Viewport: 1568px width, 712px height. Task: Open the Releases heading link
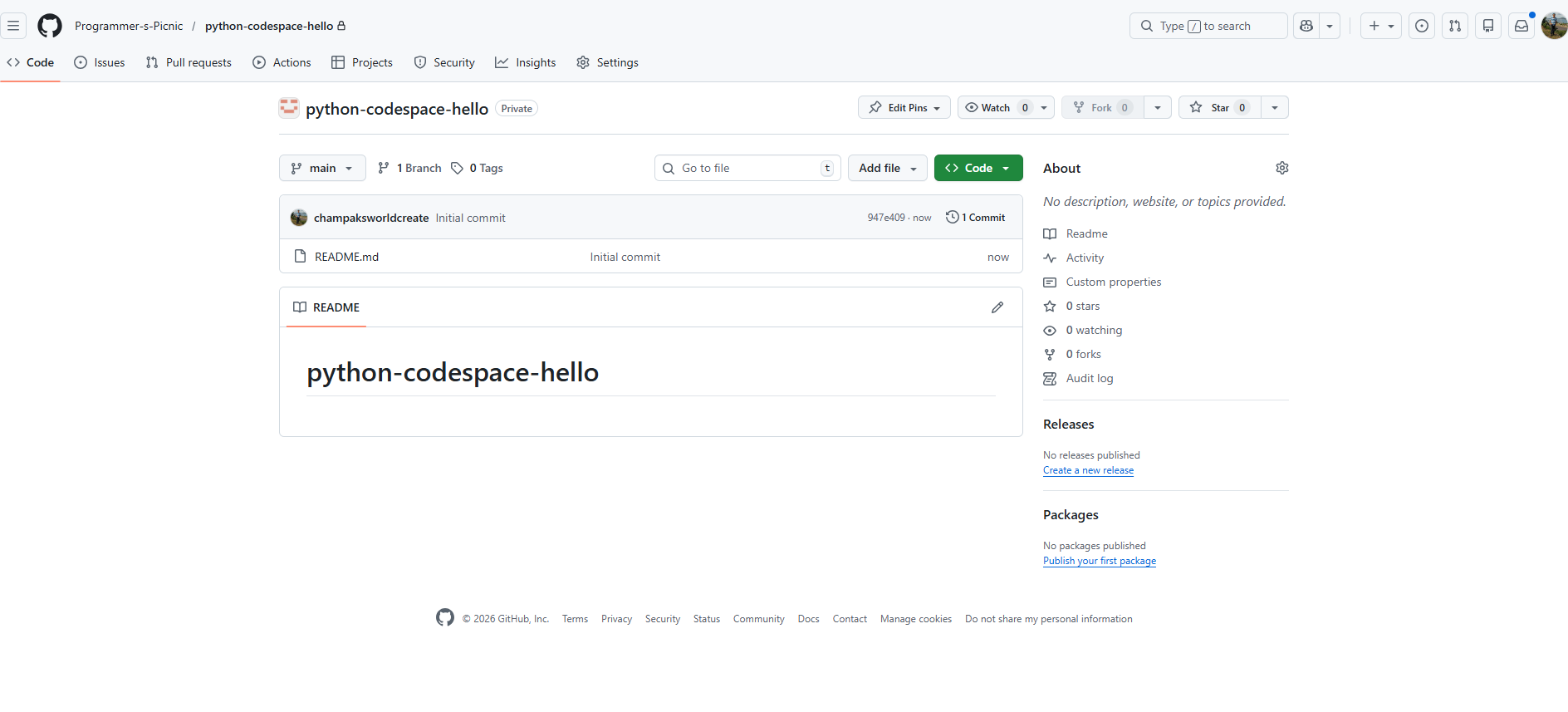(1068, 424)
